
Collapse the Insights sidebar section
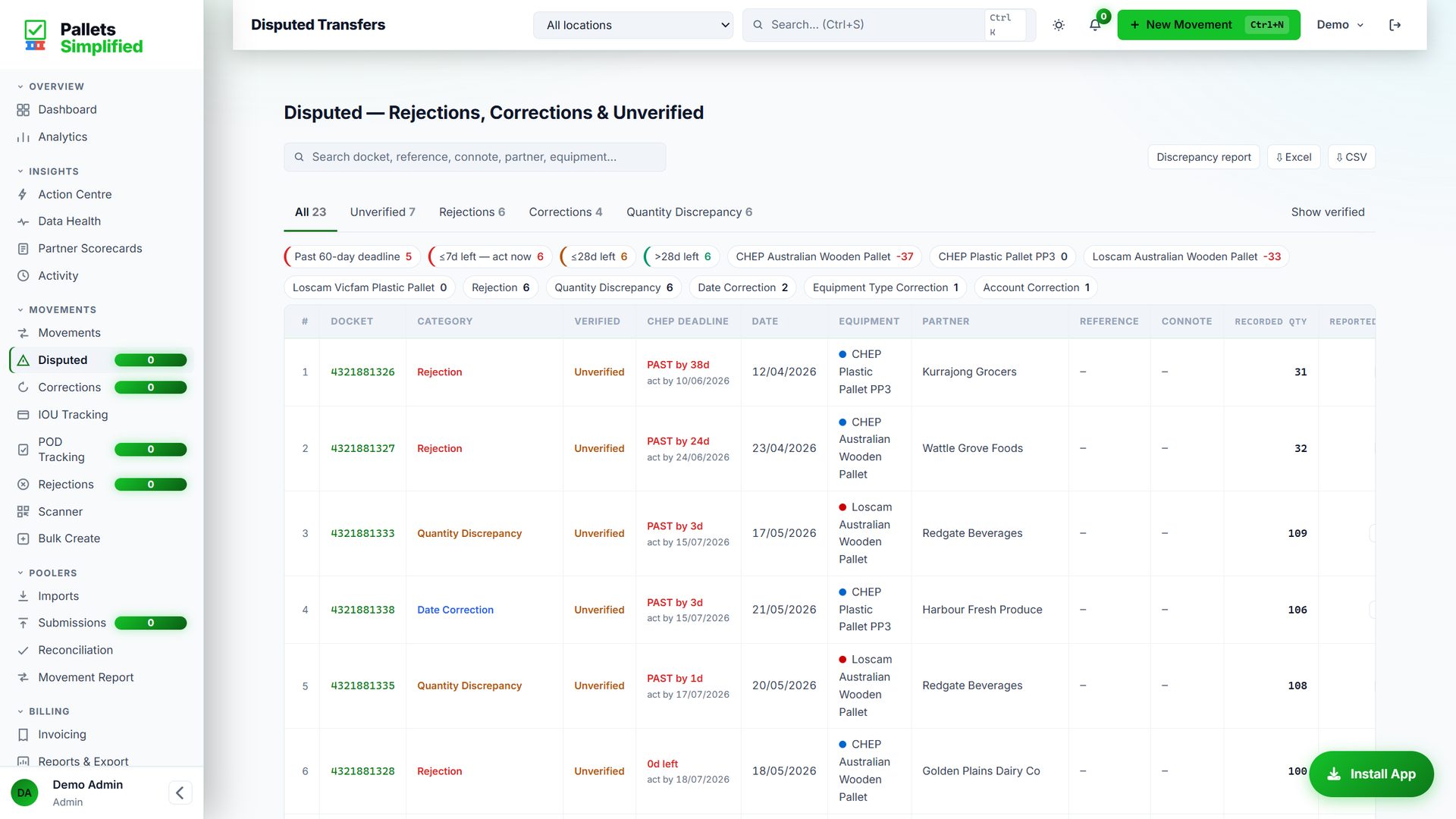click(48, 171)
